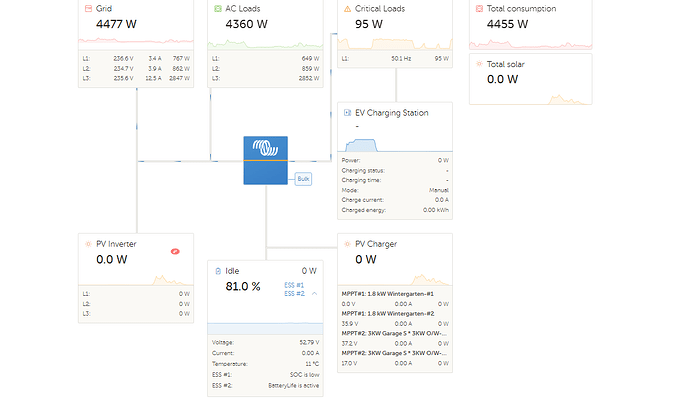Click the Grid card icon
The height and width of the screenshot is (400, 690).
[88, 9]
